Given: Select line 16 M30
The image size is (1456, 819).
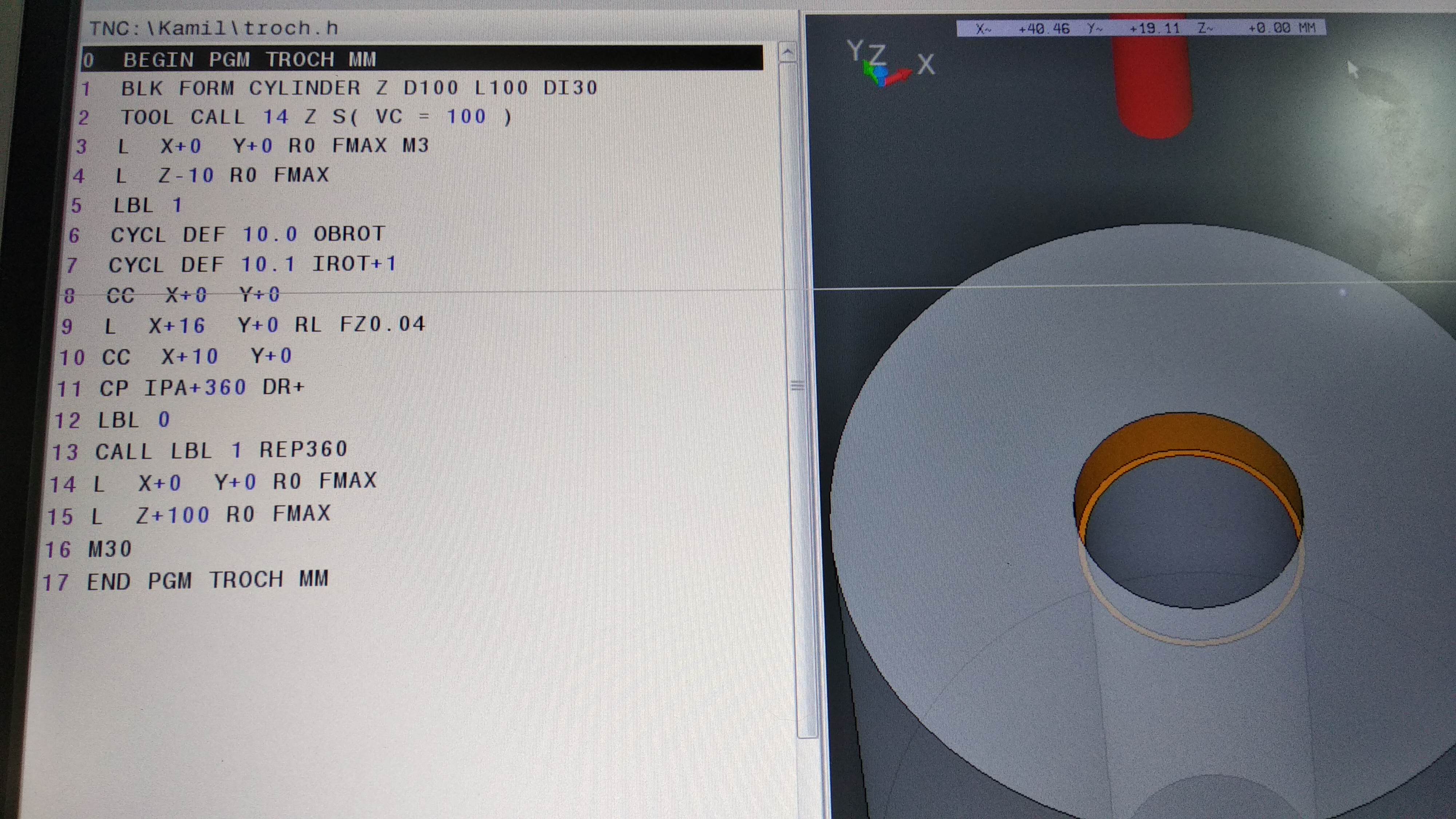Looking at the screenshot, I should (x=88, y=549).
